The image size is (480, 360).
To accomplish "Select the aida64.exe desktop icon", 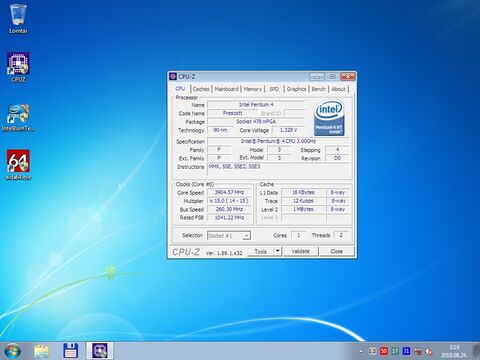I will coord(18,165).
